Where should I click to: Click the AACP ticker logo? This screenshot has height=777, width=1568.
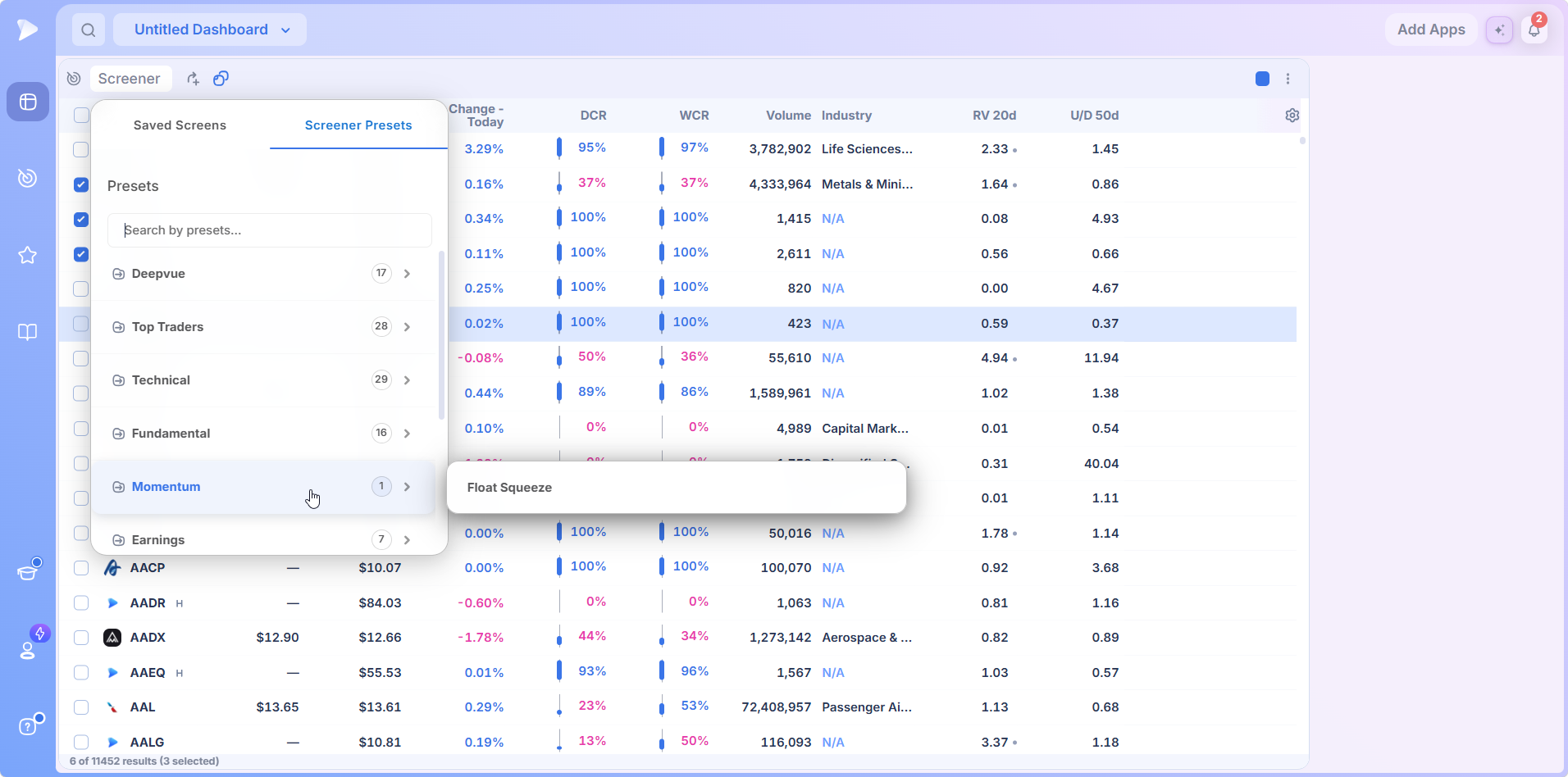coord(112,568)
